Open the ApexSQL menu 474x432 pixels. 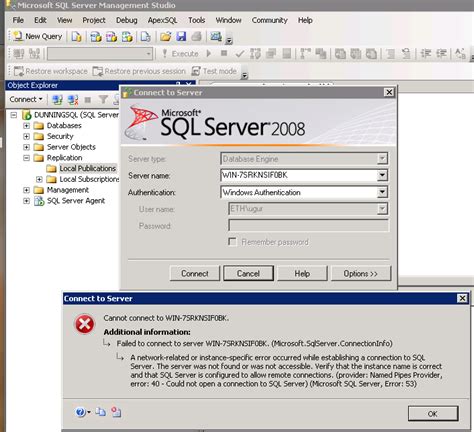pyautogui.click(x=162, y=20)
